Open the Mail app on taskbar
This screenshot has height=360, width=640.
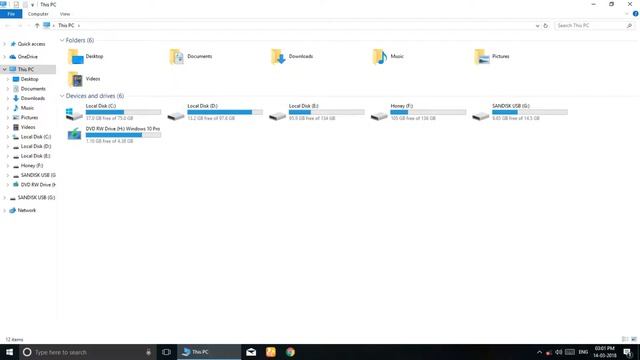(x=251, y=352)
